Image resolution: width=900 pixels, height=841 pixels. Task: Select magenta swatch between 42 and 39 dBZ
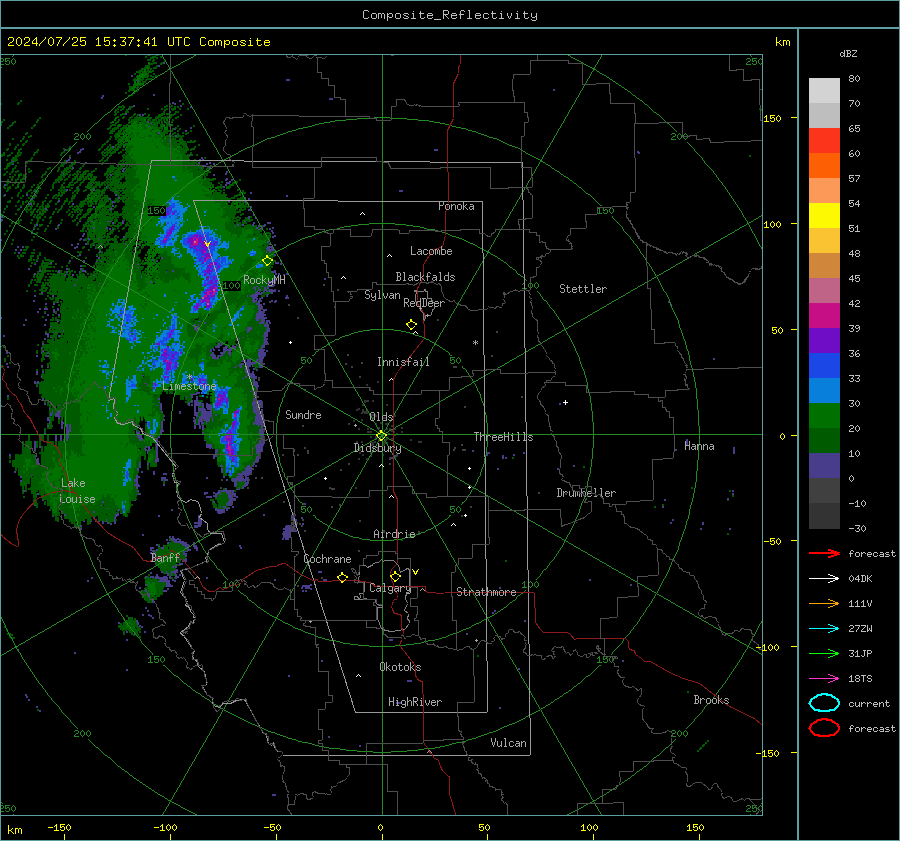point(824,316)
